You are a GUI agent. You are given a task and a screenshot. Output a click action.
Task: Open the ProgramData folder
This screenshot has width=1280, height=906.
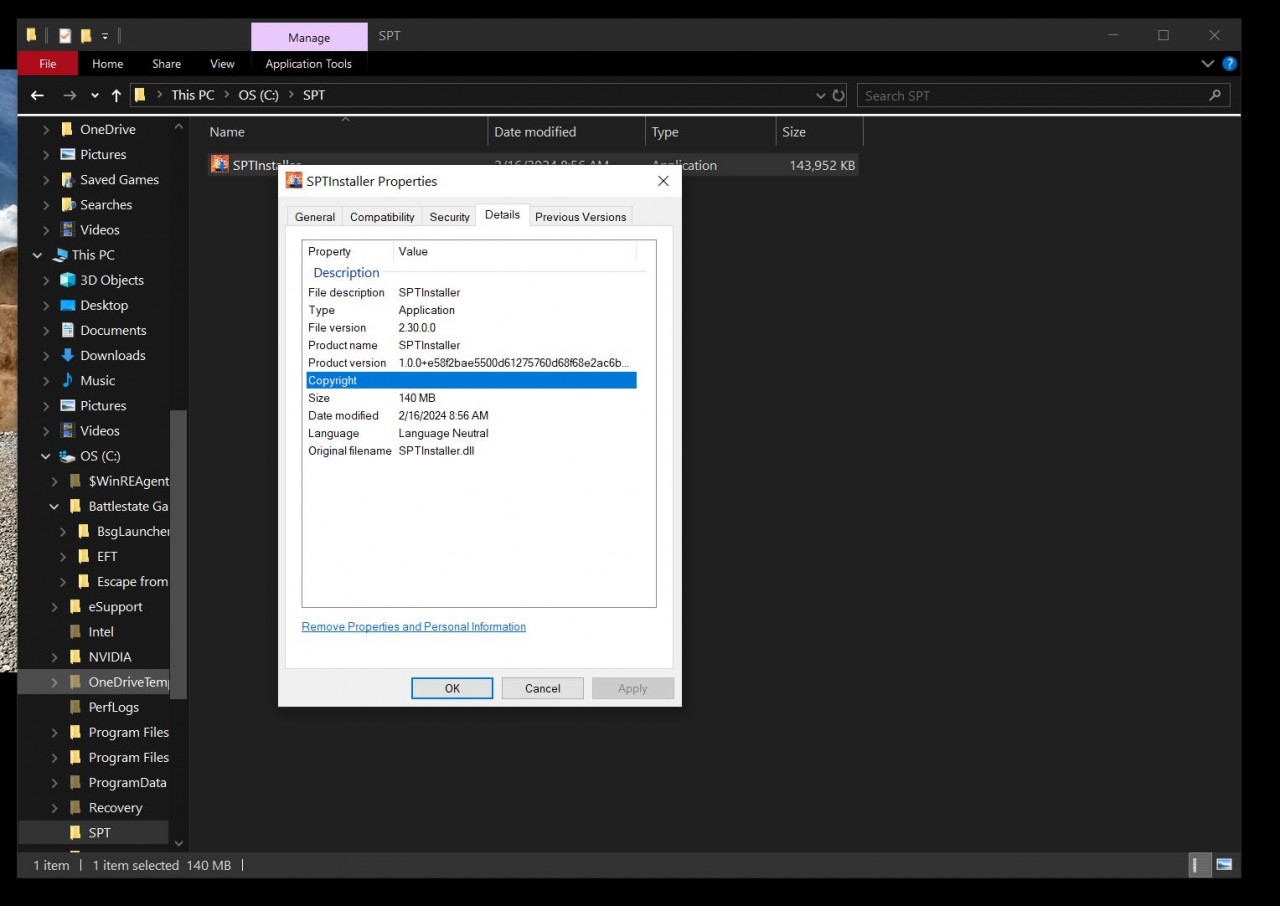point(127,782)
